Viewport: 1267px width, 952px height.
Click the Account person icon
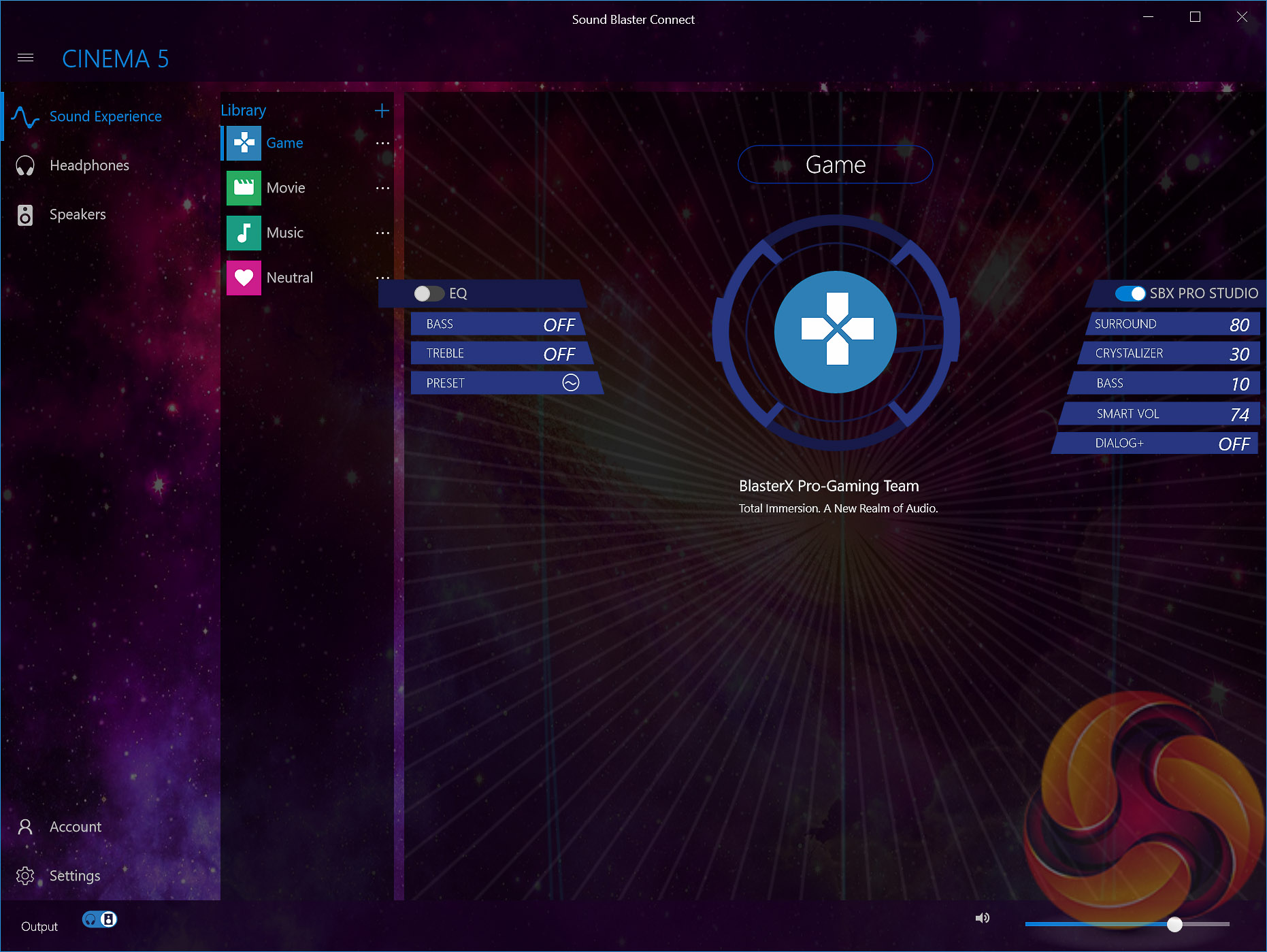tap(25, 827)
